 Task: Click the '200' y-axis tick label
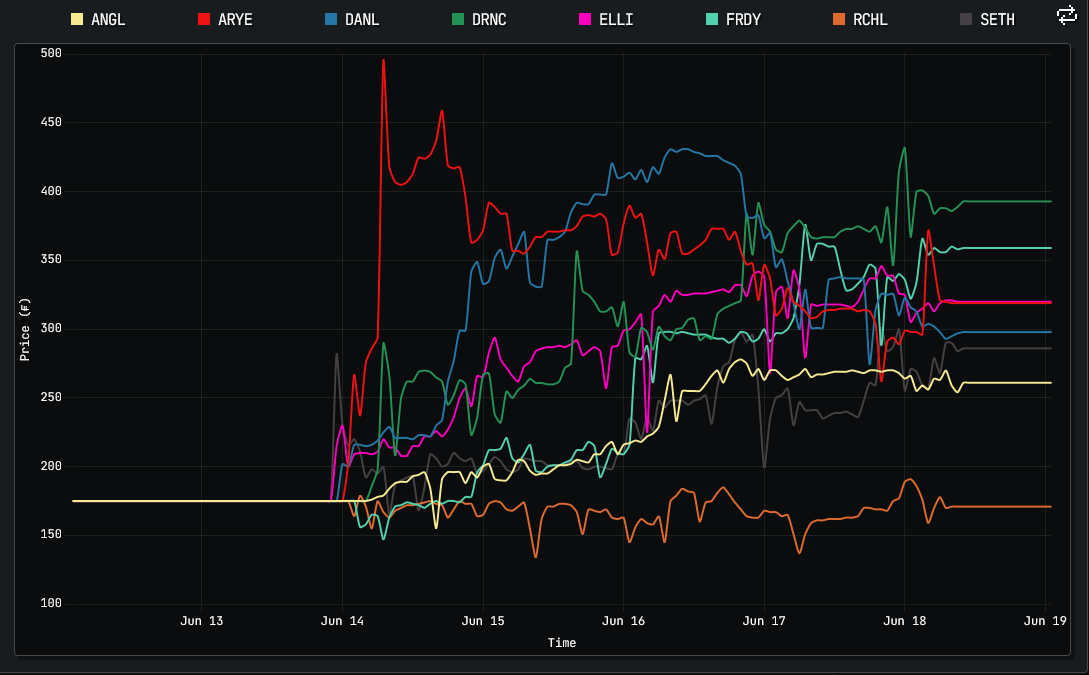tap(51, 466)
